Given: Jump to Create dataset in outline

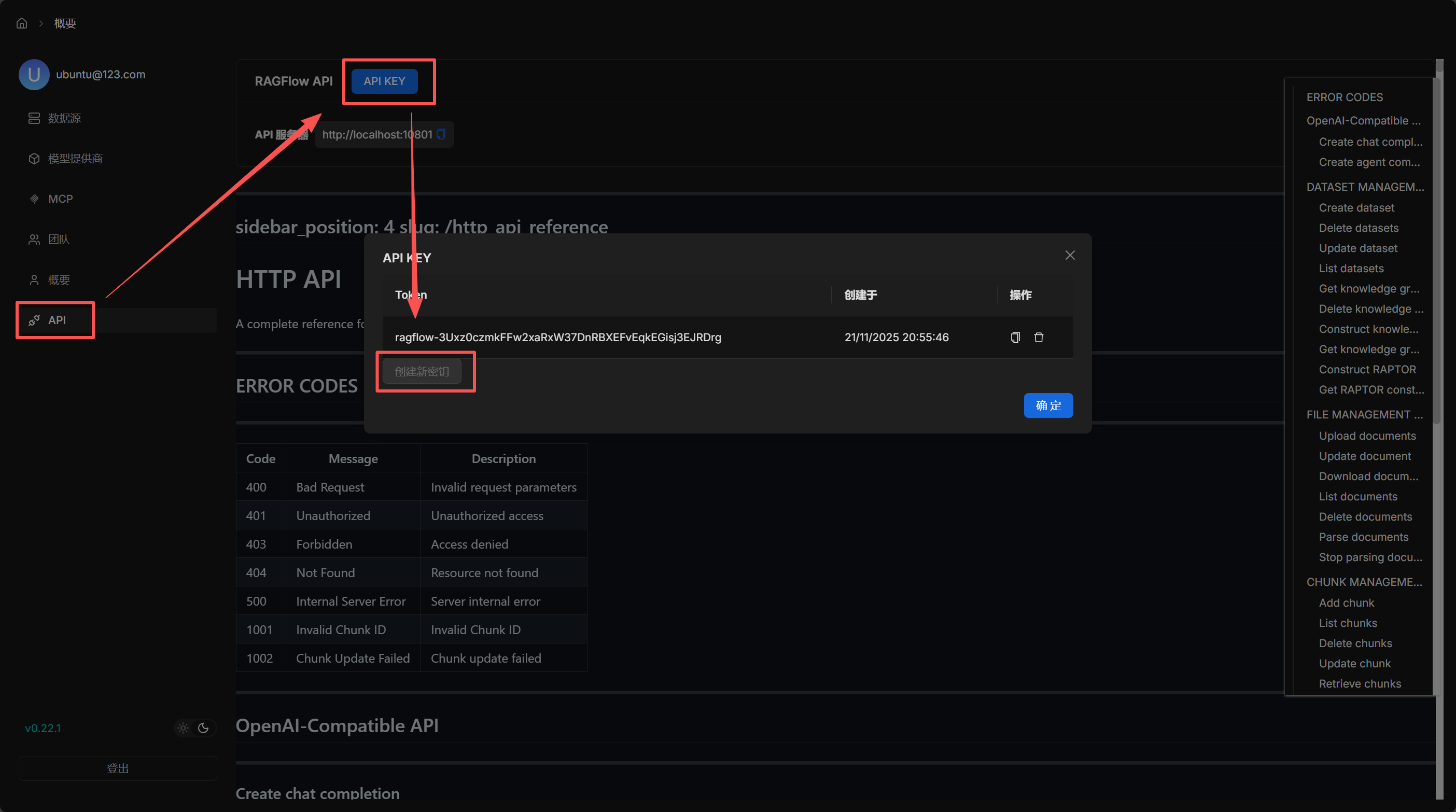Looking at the screenshot, I should coord(1356,207).
